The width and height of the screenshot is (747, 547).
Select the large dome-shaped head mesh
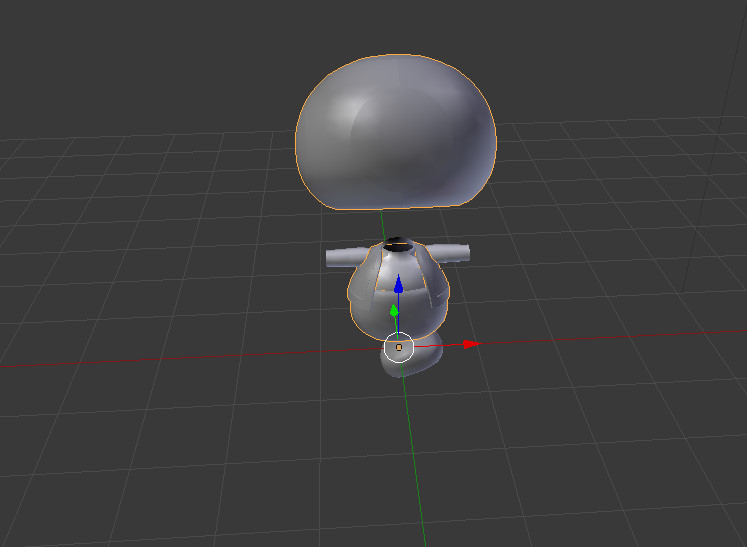coord(395,132)
